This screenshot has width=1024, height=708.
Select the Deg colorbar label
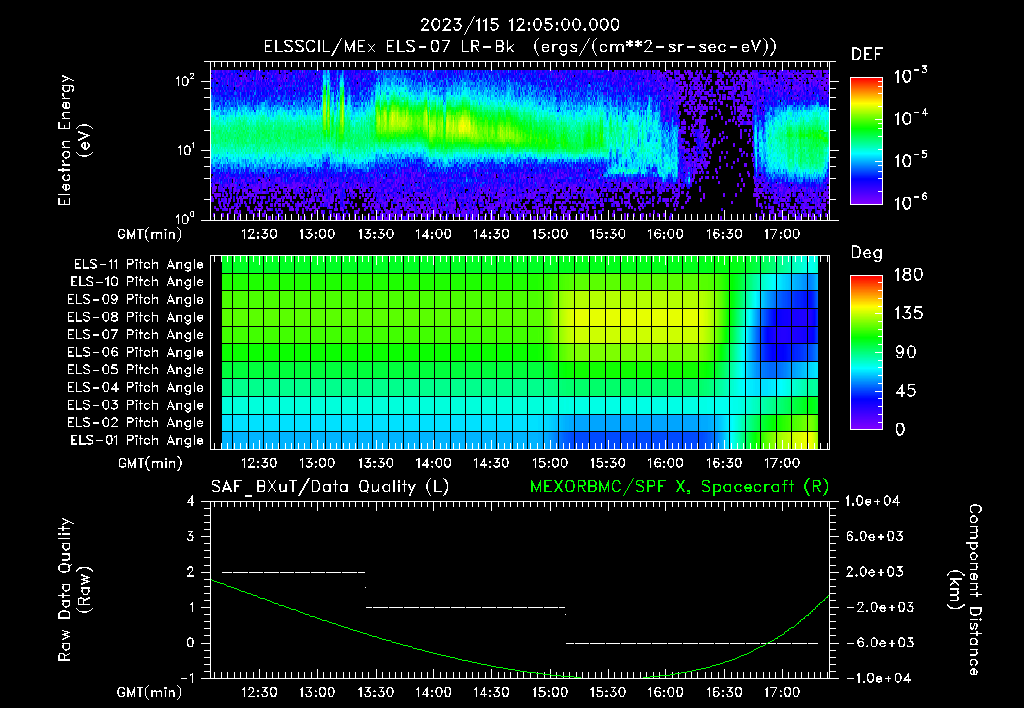pos(867,253)
